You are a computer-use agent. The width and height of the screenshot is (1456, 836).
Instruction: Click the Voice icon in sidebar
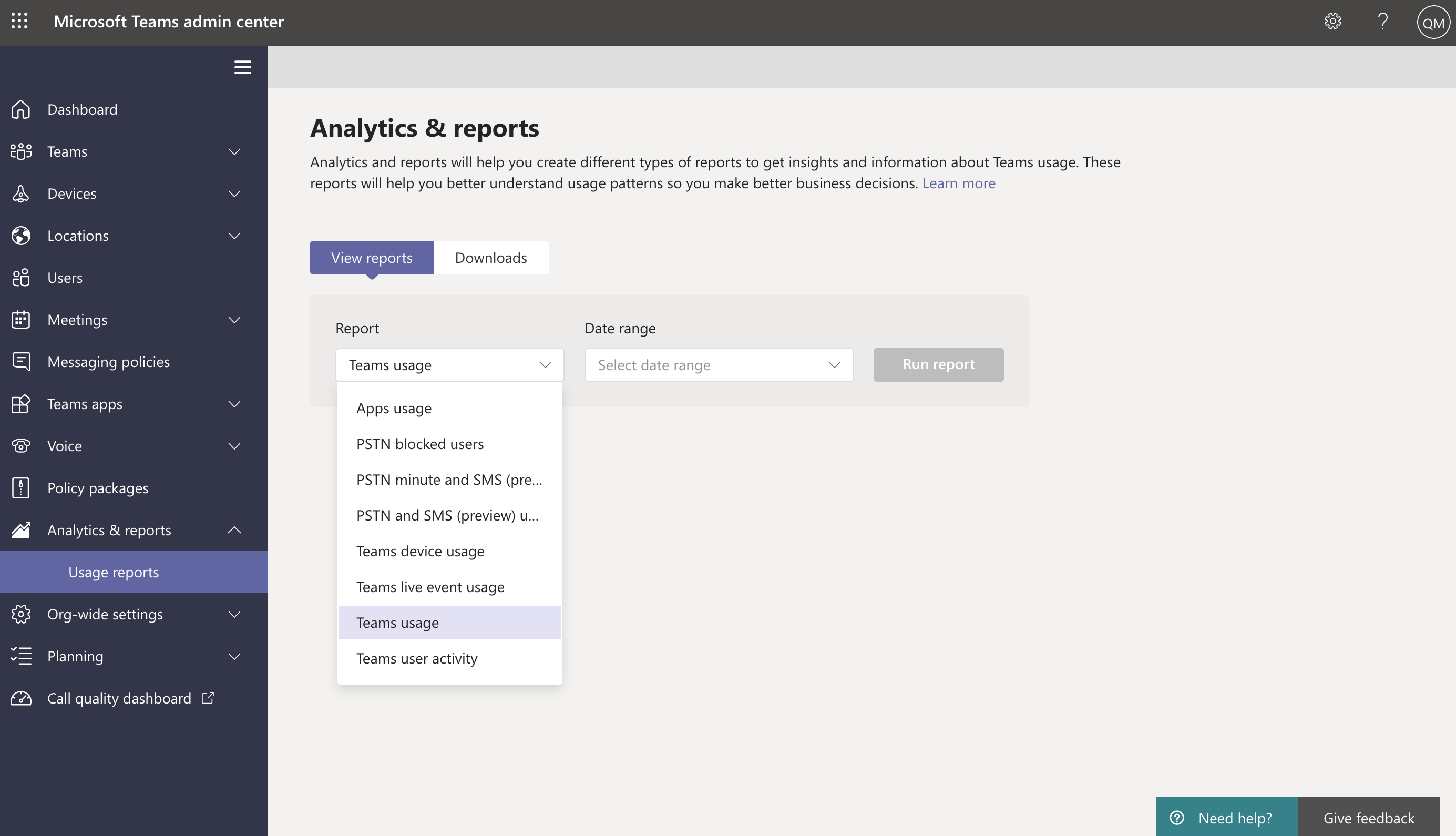[21, 445]
